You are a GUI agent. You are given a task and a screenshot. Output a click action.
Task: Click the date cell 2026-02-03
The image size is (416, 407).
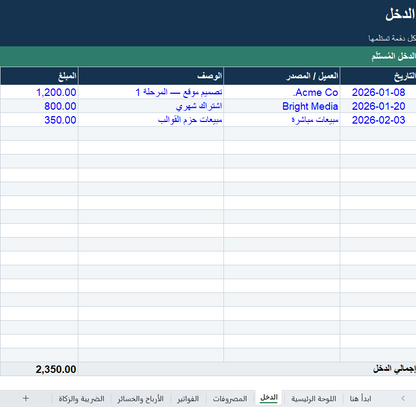click(x=378, y=120)
